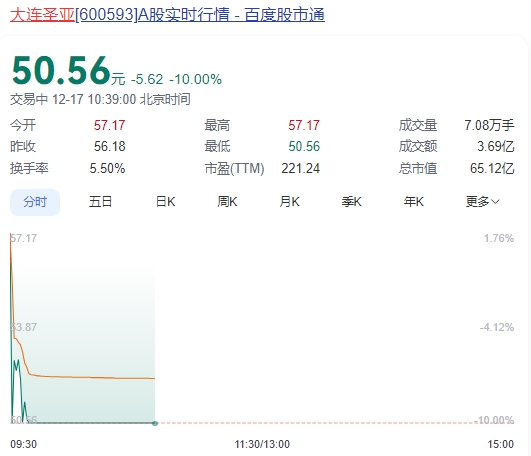Click the 换手率 label
Image resolution: width=531 pixels, height=456 pixels.
[29, 168]
